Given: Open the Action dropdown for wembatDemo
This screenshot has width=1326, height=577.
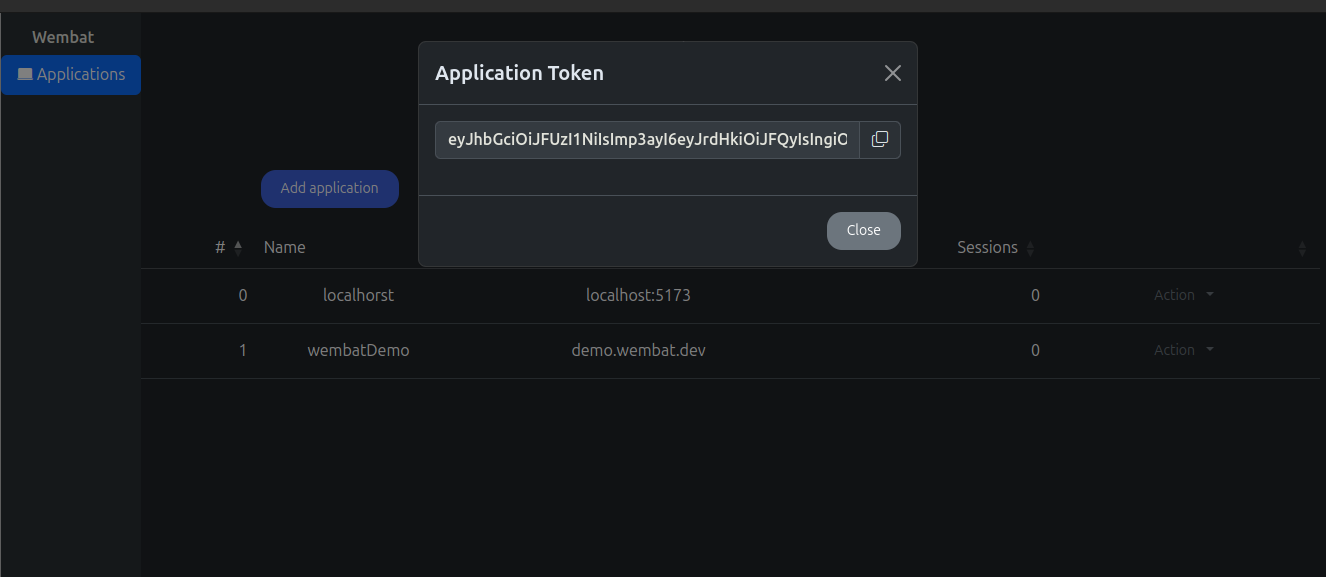Looking at the screenshot, I should 1183,350.
